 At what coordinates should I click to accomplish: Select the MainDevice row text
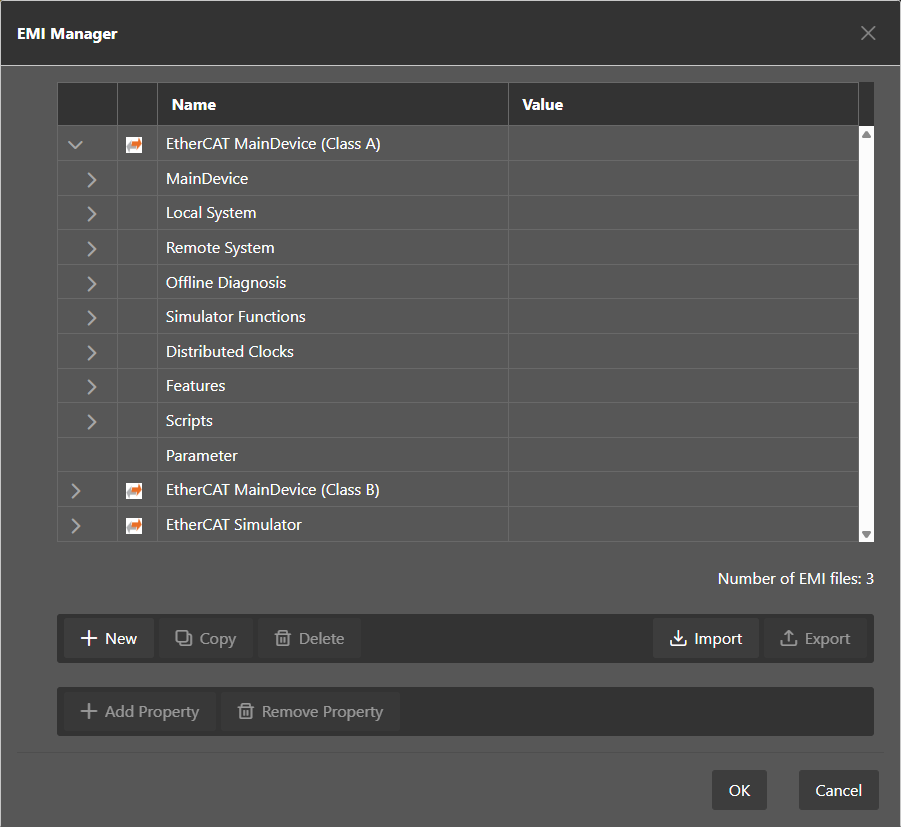click(x=207, y=179)
